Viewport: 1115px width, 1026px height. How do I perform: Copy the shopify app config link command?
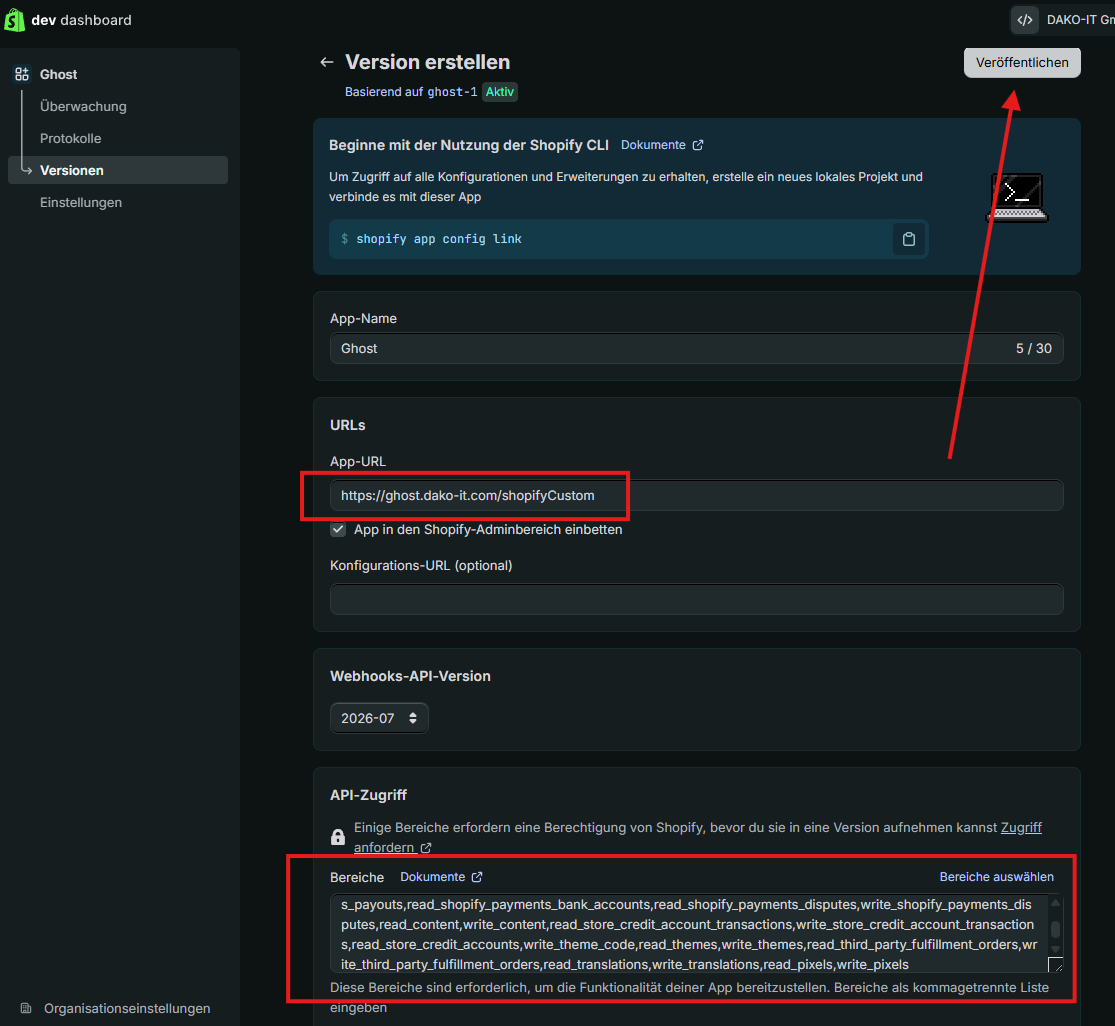tap(908, 239)
